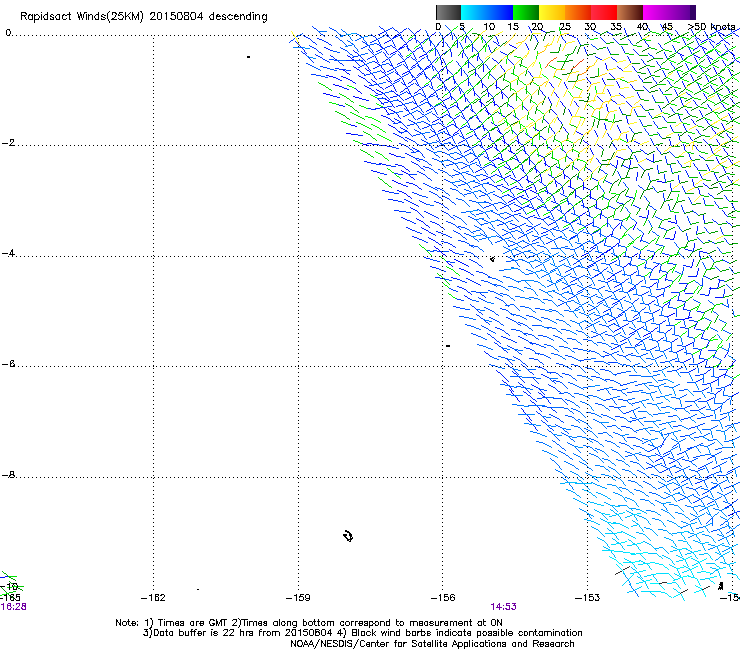Click the small island outline near -158 longitude
The width and height of the screenshot is (740, 650).
click(x=348, y=536)
